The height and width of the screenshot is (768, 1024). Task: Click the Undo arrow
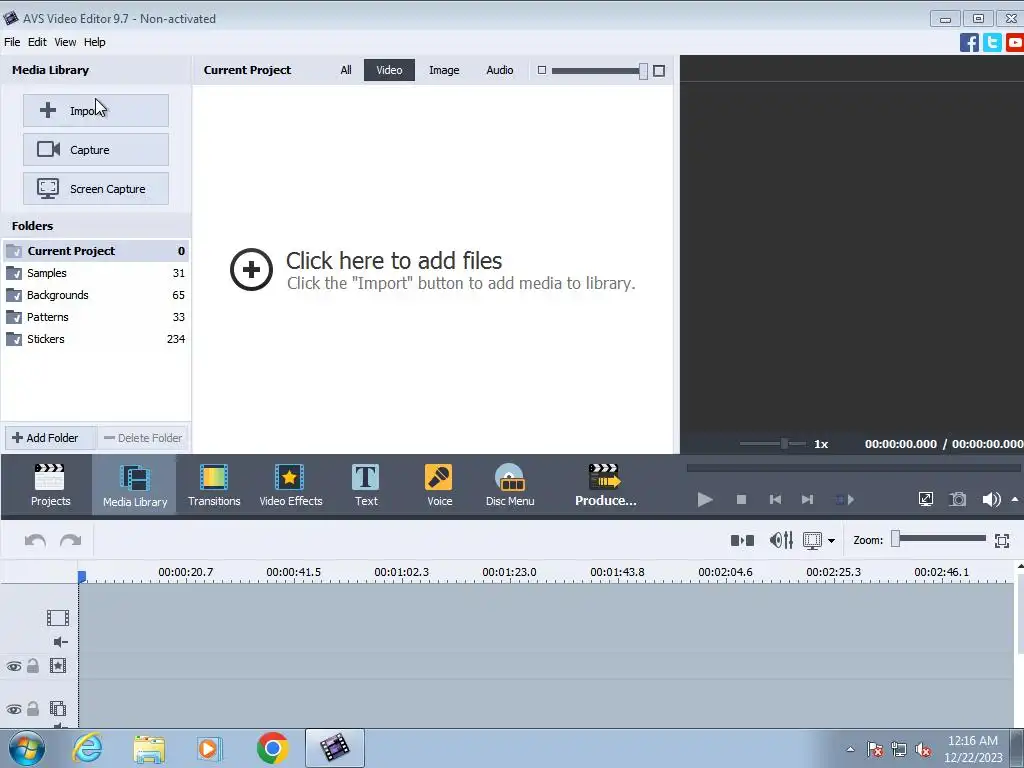35,541
